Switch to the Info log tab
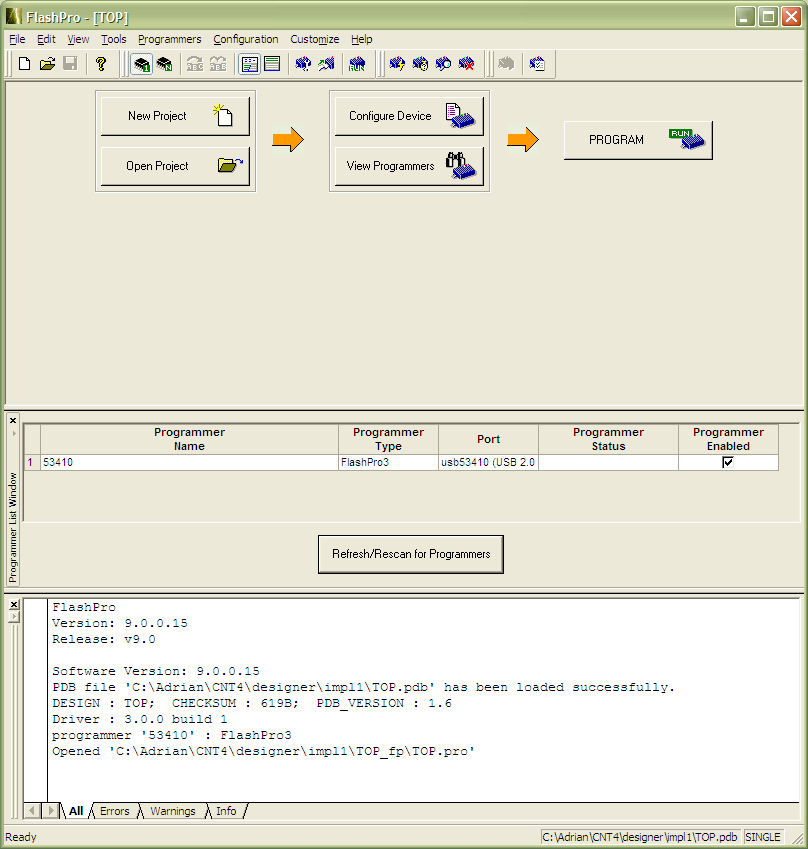Image resolution: width=808 pixels, height=849 pixels. (x=226, y=811)
